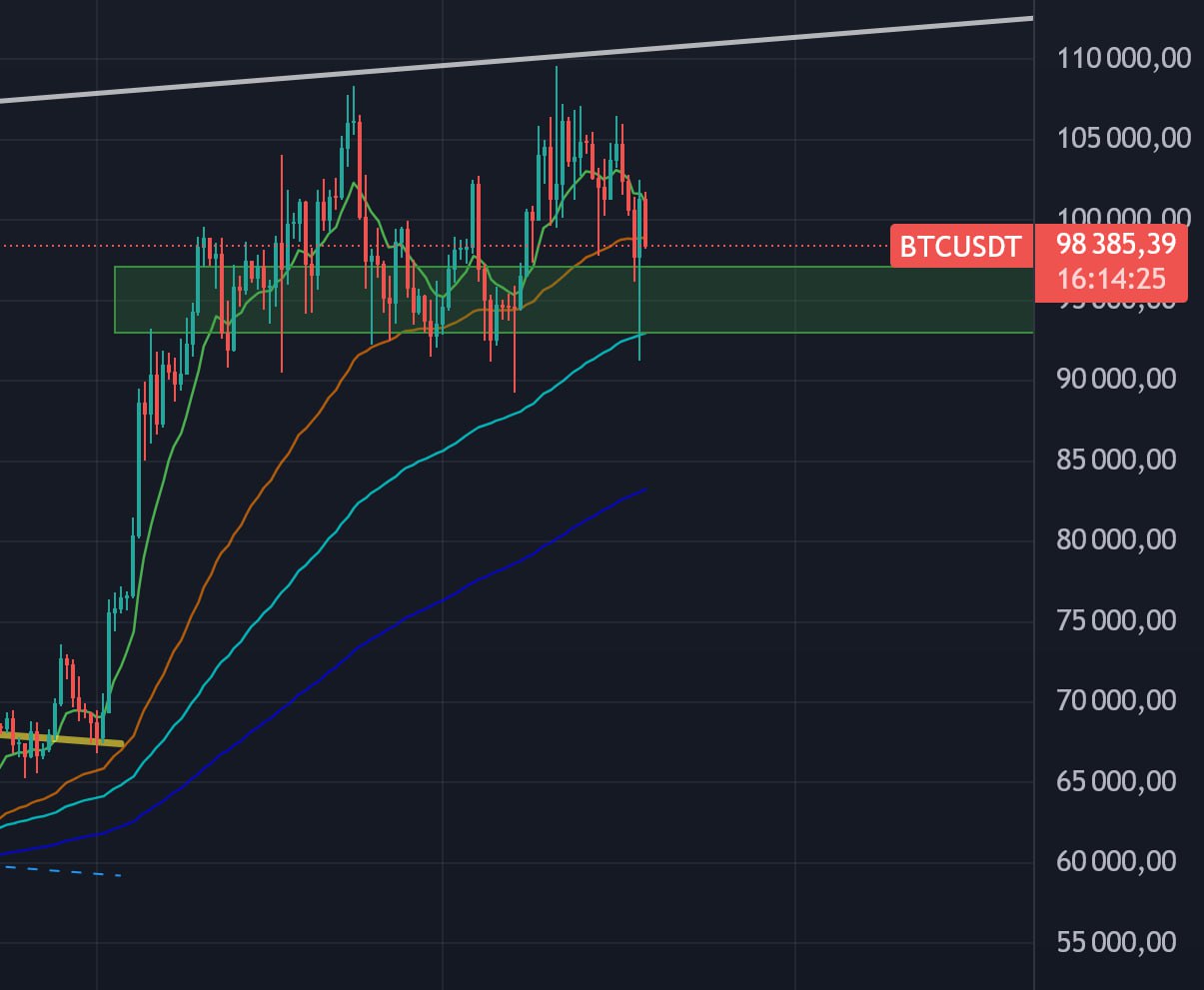The width and height of the screenshot is (1204, 990).
Task: Select the dashed light-blue line
Action: [60, 871]
